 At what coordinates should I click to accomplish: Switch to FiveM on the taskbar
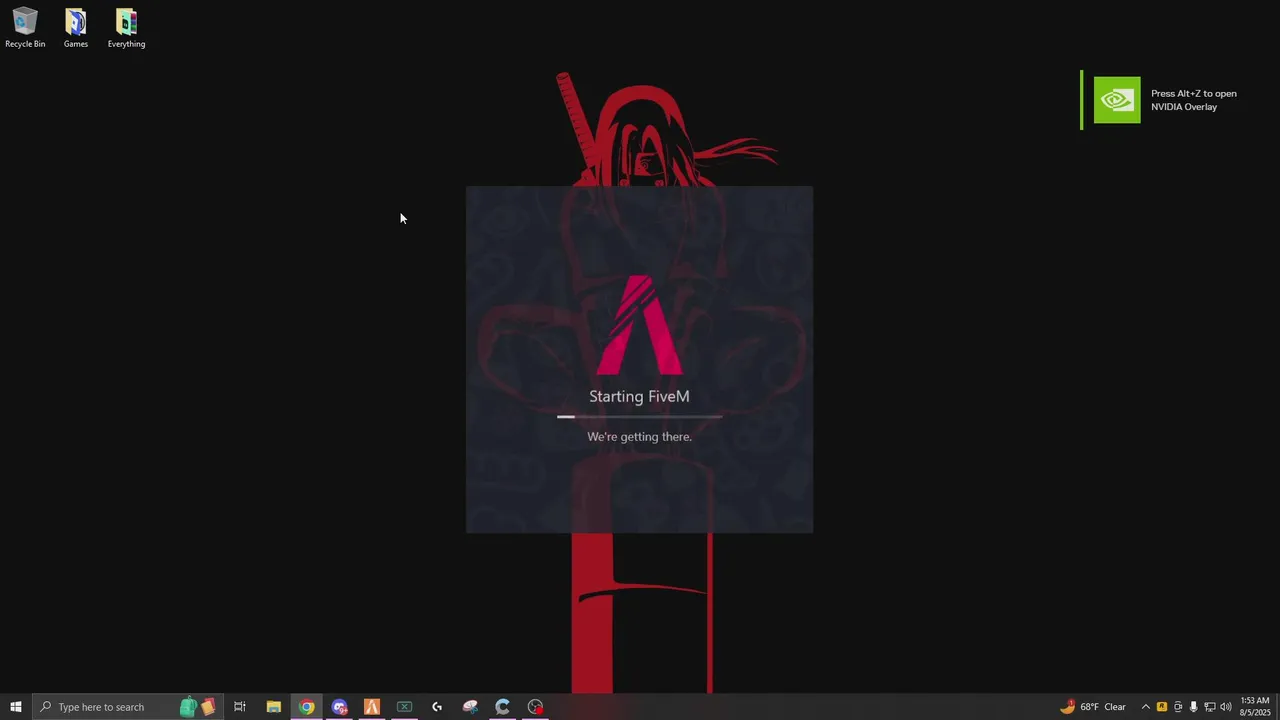tap(372, 707)
